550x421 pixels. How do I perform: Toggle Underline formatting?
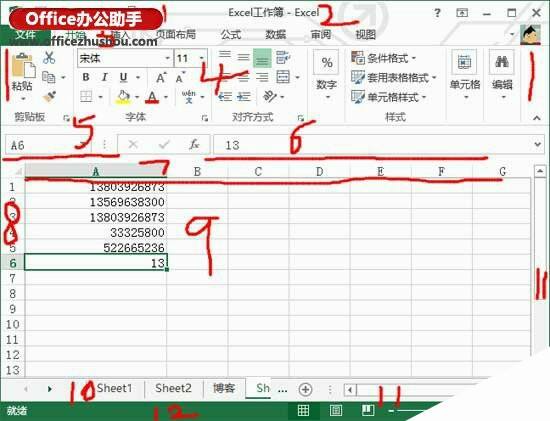coord(123,77)
